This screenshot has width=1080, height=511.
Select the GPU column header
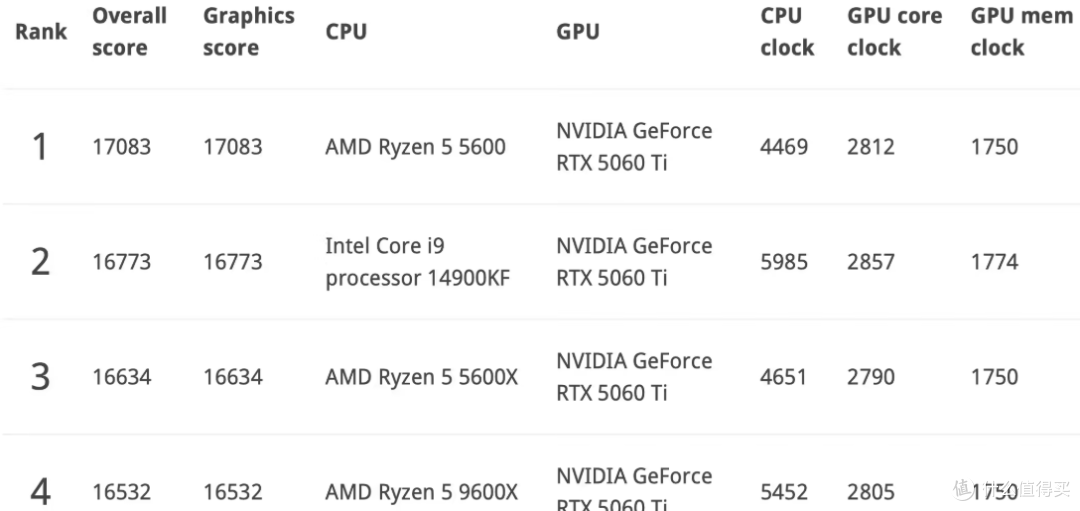tap(578, 32)
